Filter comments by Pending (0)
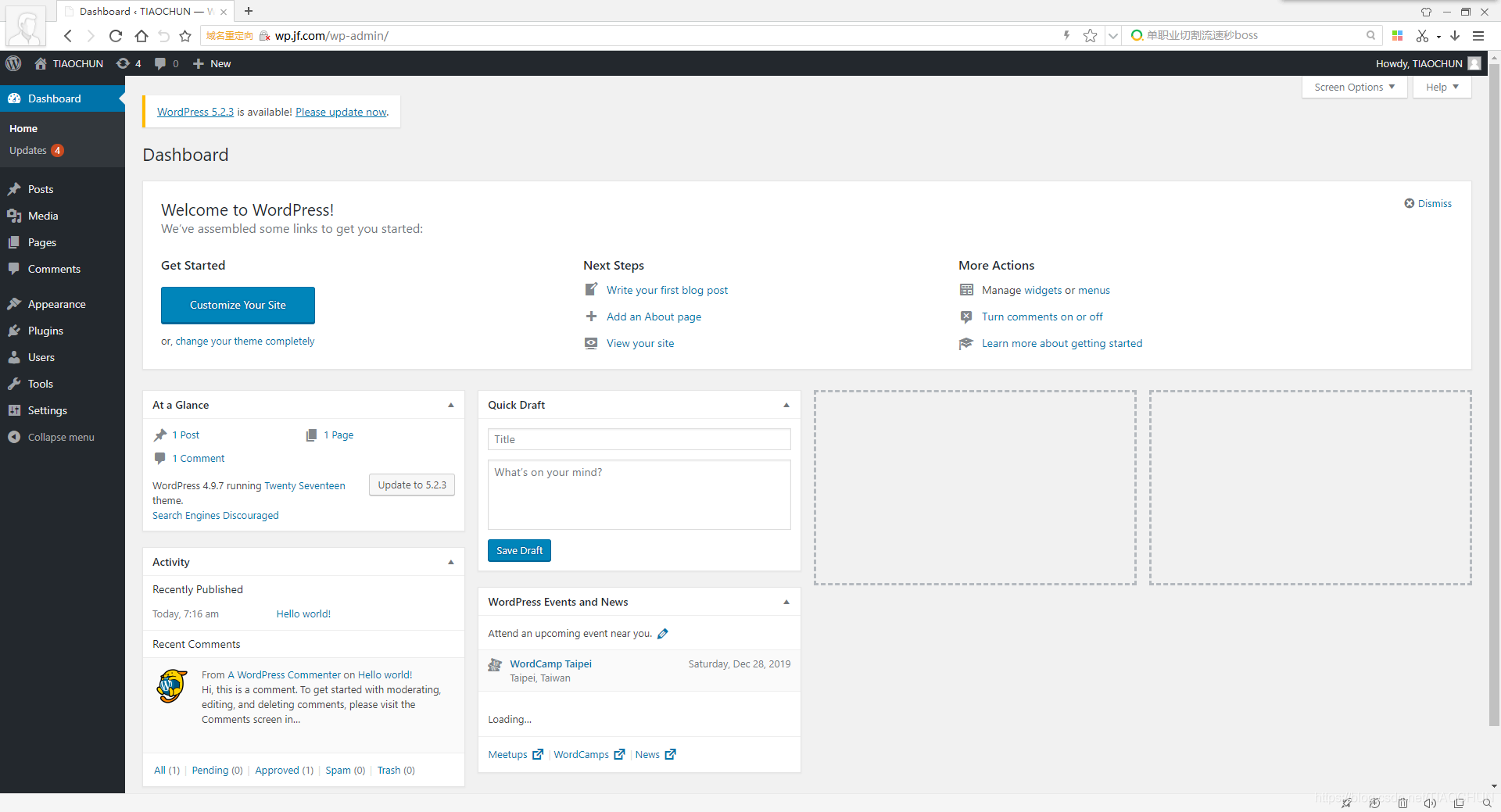Image resolution: width=1501 pixels, height=812 pixels. point(217,770)
